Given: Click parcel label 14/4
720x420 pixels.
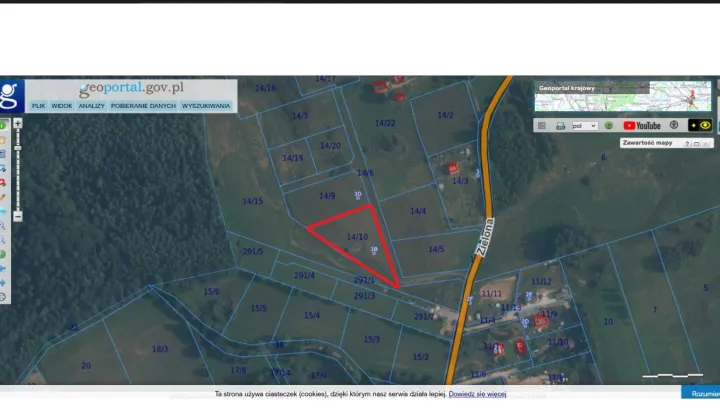Looking at the screenshot, I should click(x=418, y=211).
